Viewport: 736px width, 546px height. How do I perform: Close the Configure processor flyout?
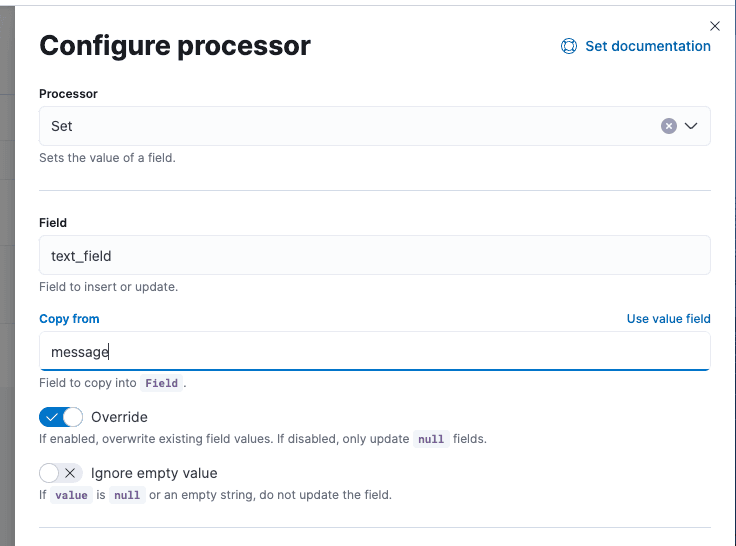(x=714, y=26)
